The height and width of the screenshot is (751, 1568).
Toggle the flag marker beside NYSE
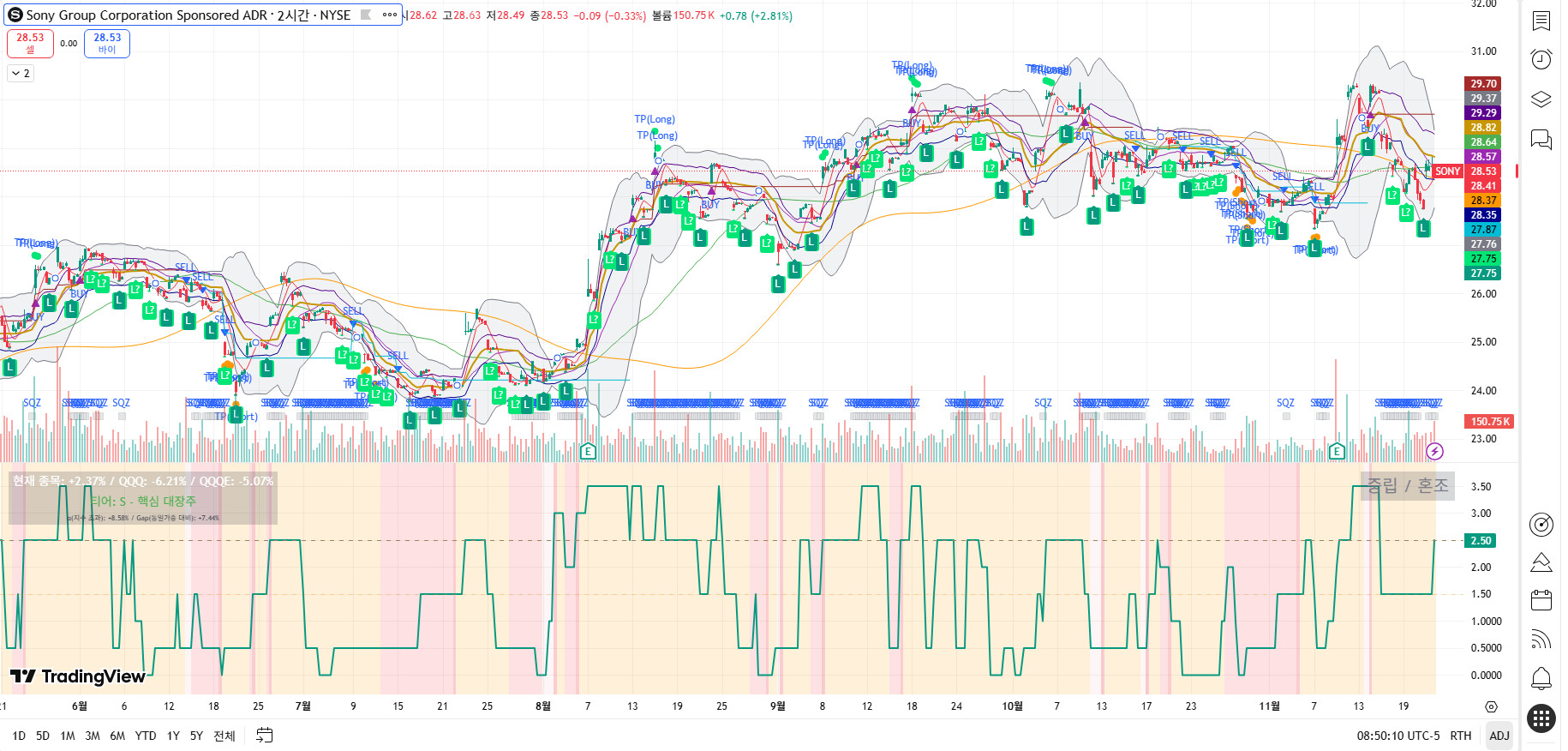pos(366,15)
